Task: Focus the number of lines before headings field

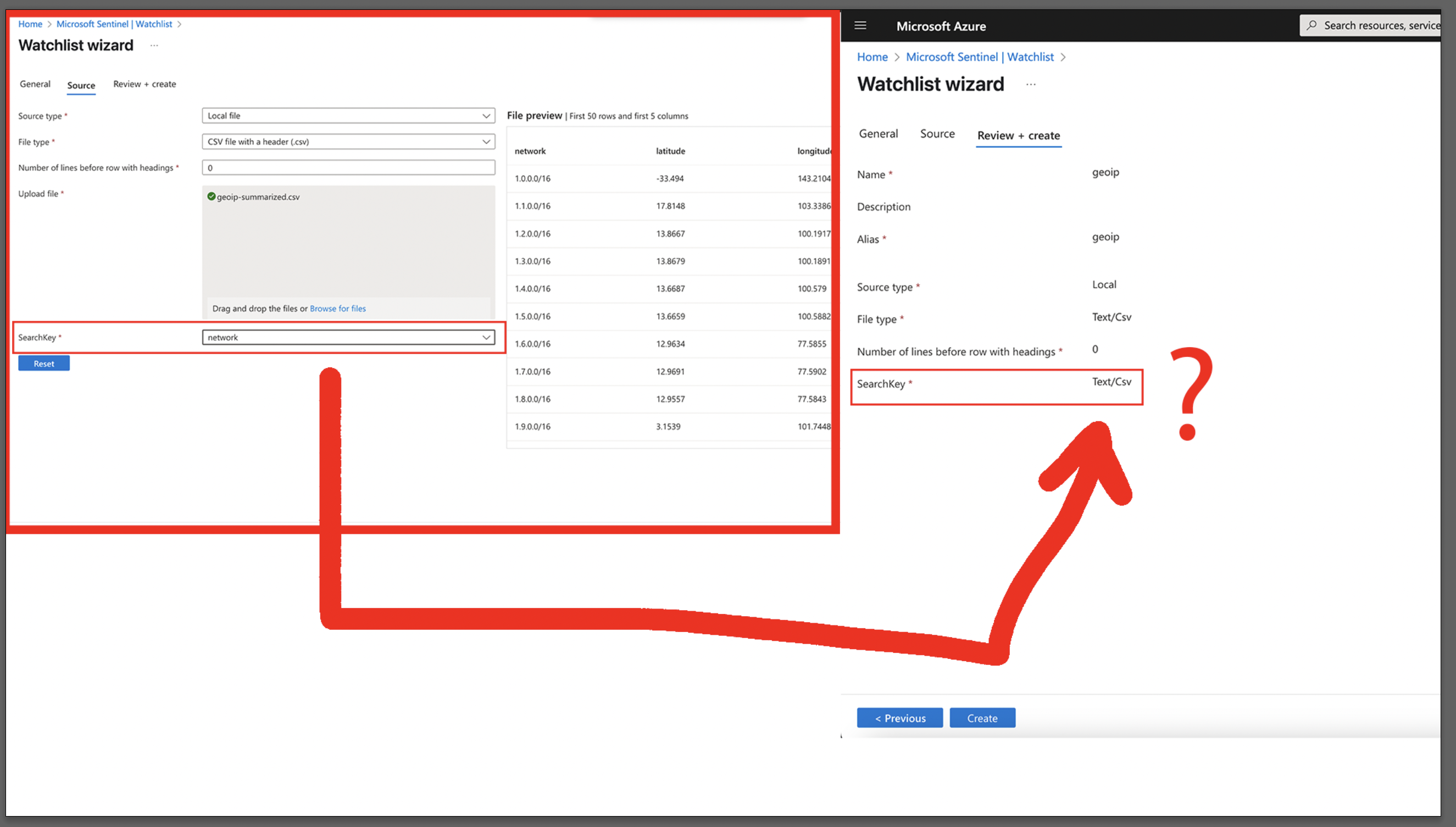Action: (x=348, y=167)
